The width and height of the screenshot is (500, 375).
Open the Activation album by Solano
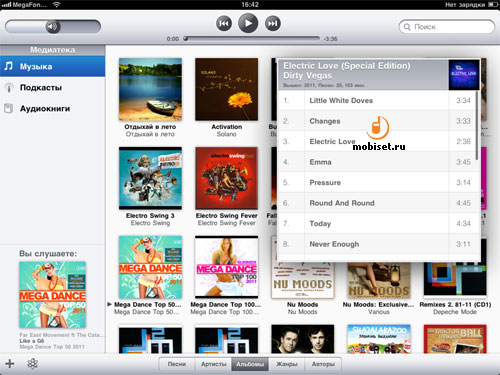[x=227, y=89]
